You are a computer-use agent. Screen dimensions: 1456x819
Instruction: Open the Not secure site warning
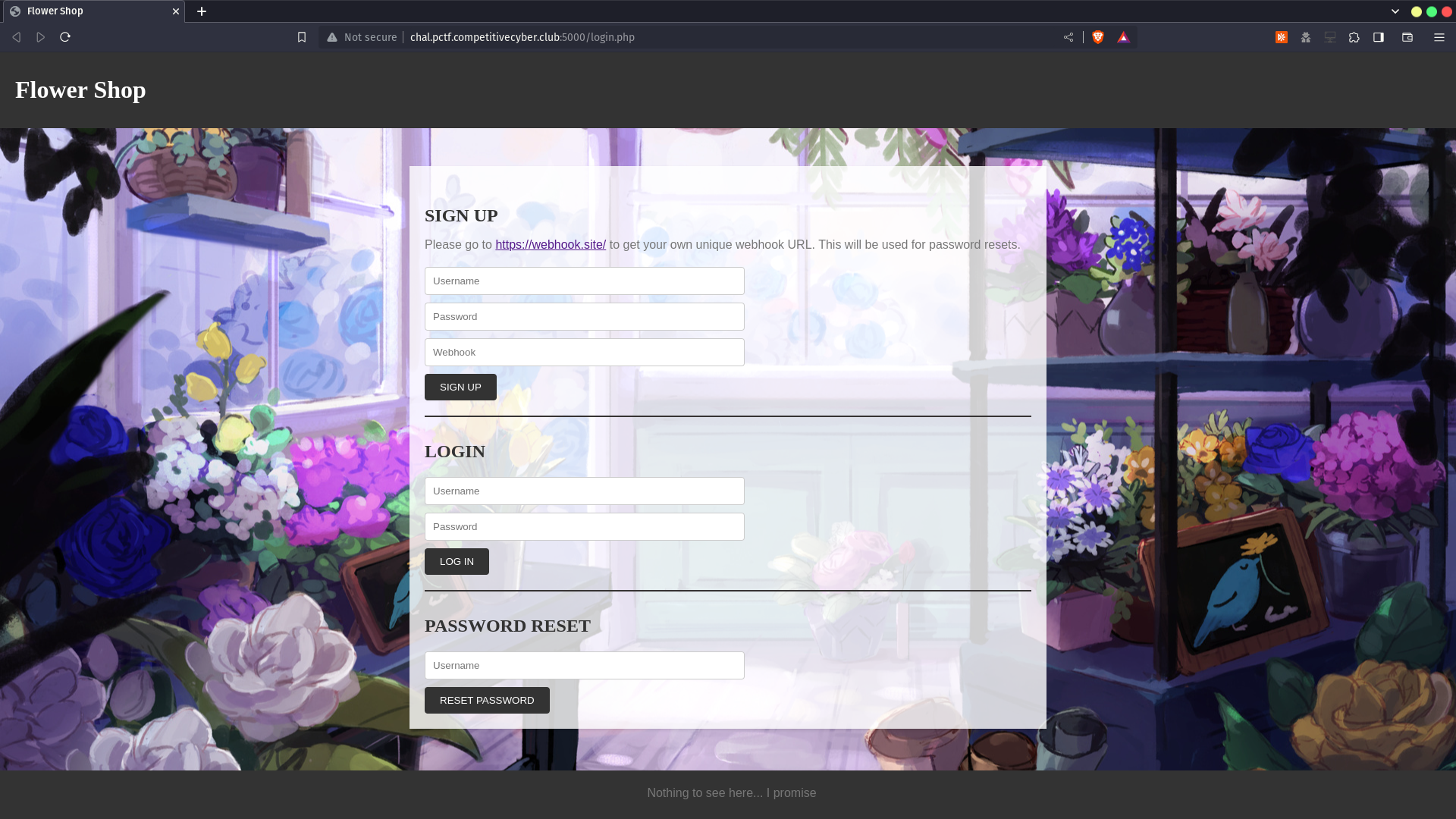coord(362,37)
